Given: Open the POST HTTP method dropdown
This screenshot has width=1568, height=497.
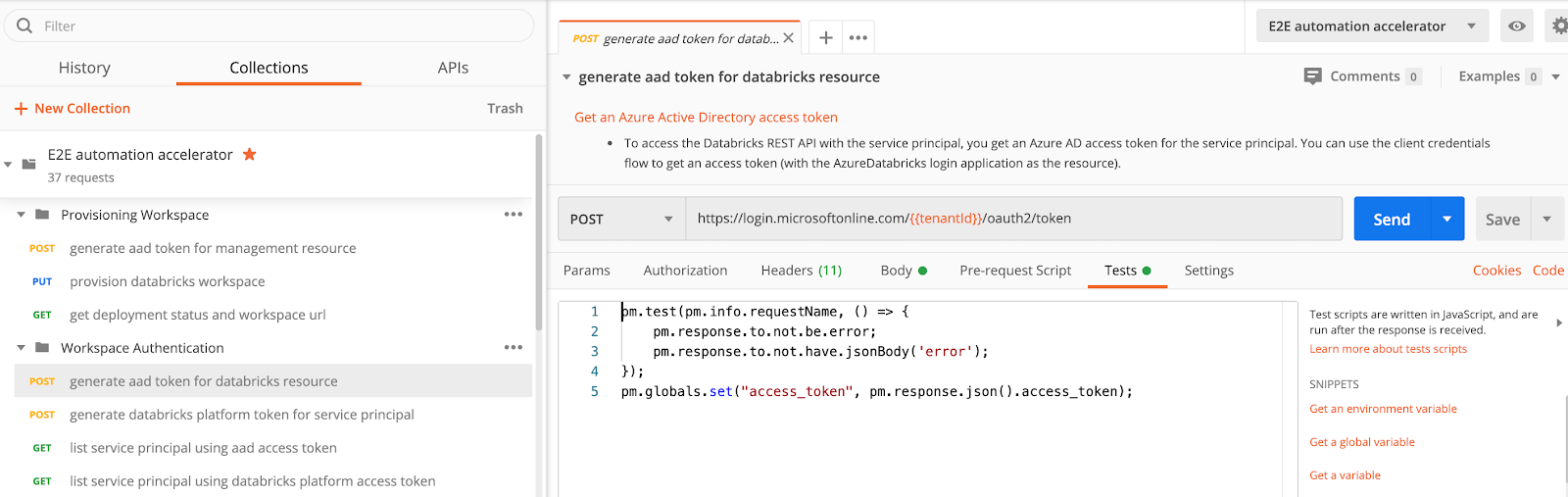Looking at the screenshot, I should pos(621,219).
